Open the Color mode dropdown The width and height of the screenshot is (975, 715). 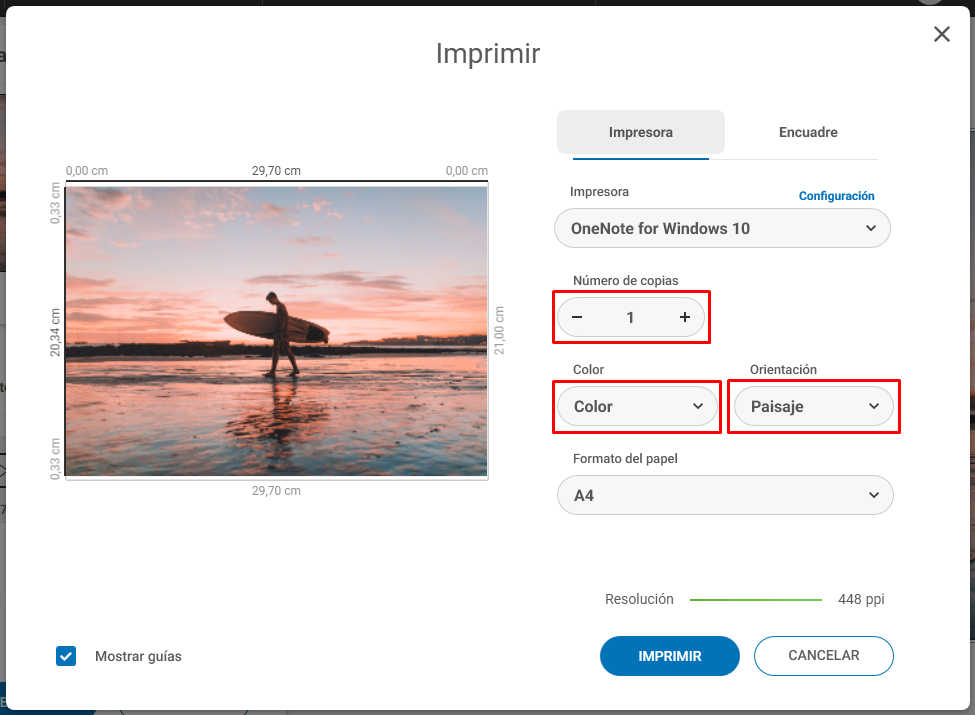637,406
